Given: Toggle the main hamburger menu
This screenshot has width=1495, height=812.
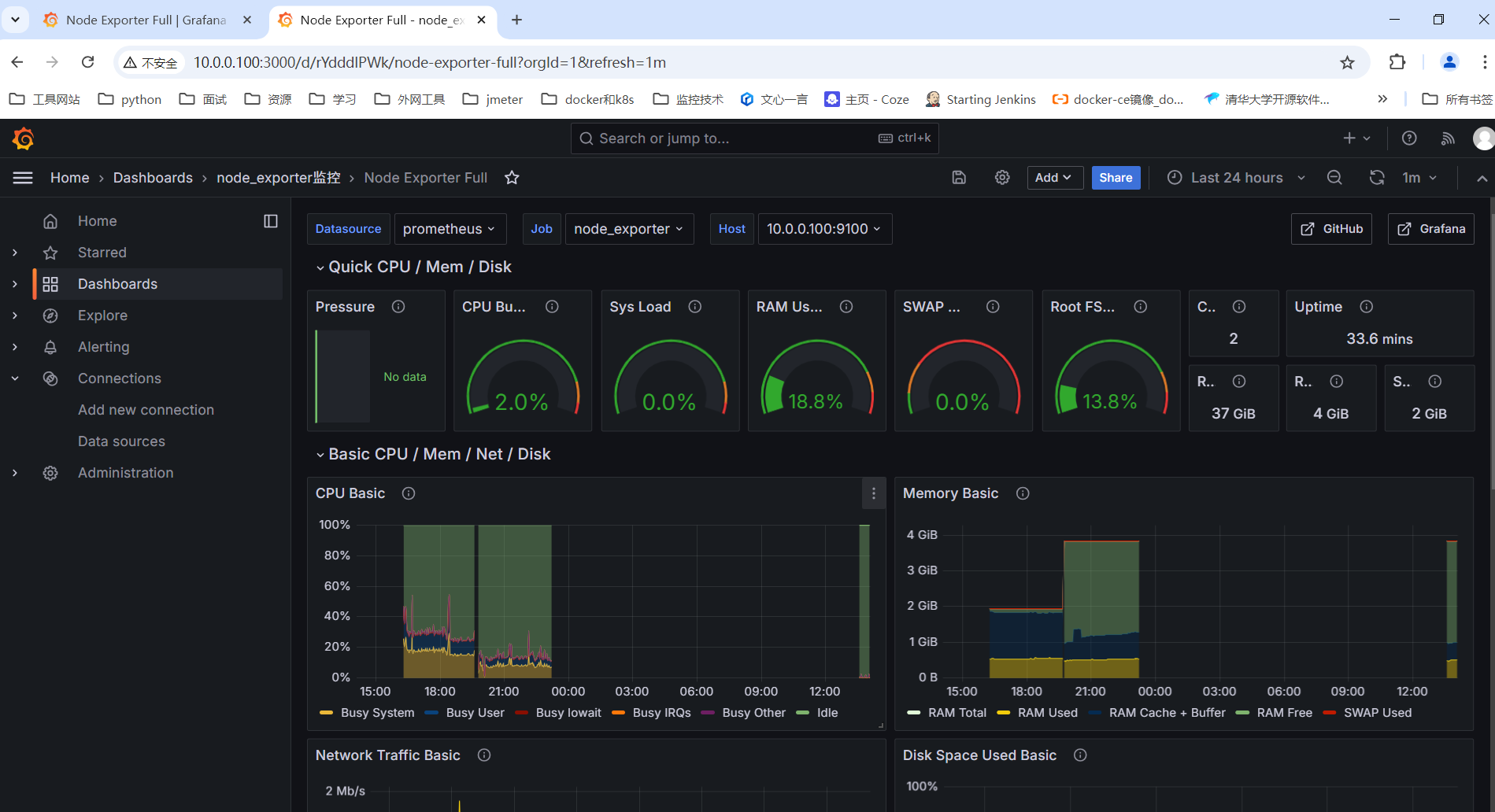Looking at the screenshot, I should 23,178.
